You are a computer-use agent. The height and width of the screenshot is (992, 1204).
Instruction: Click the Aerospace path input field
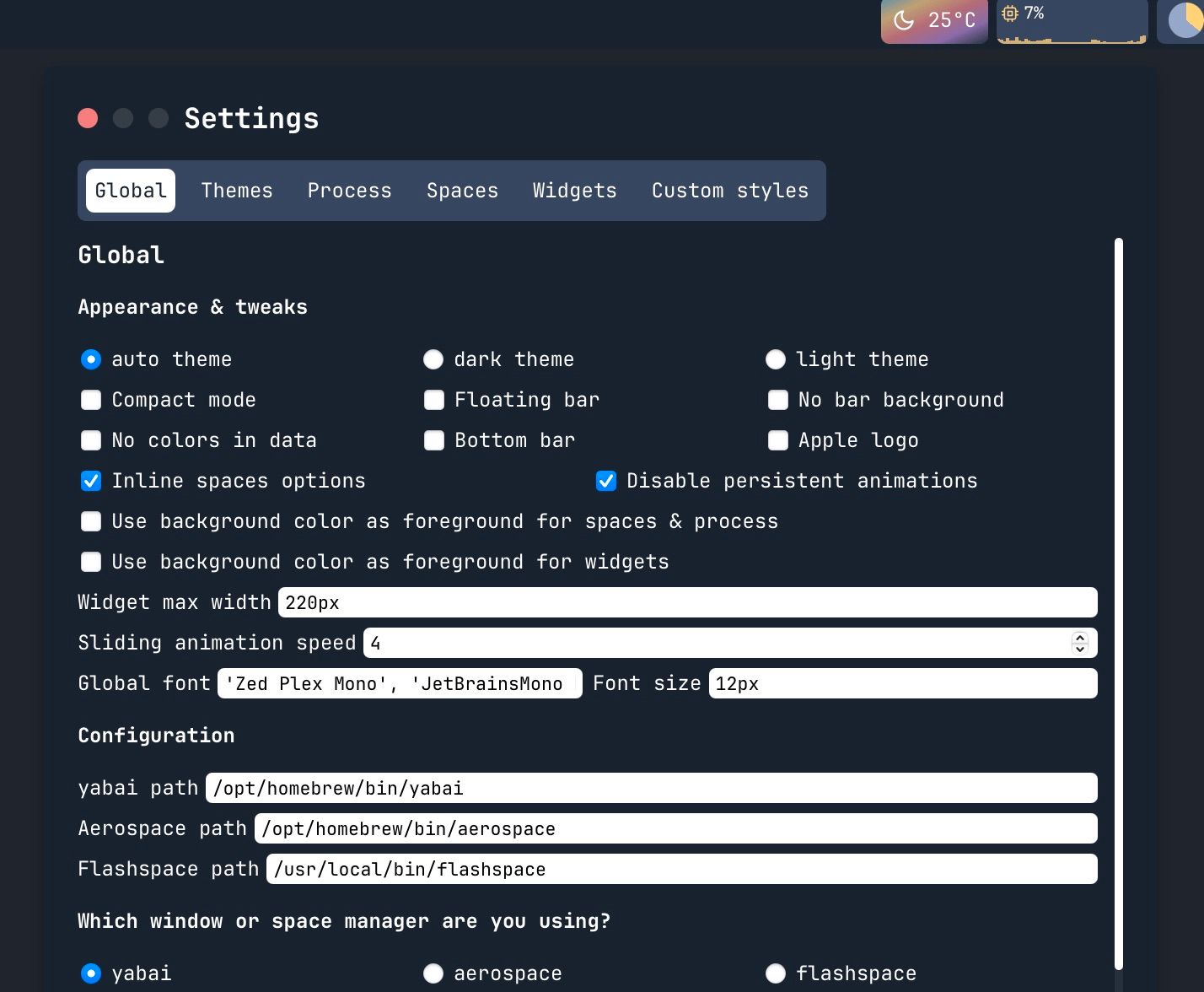pos(676,828)
